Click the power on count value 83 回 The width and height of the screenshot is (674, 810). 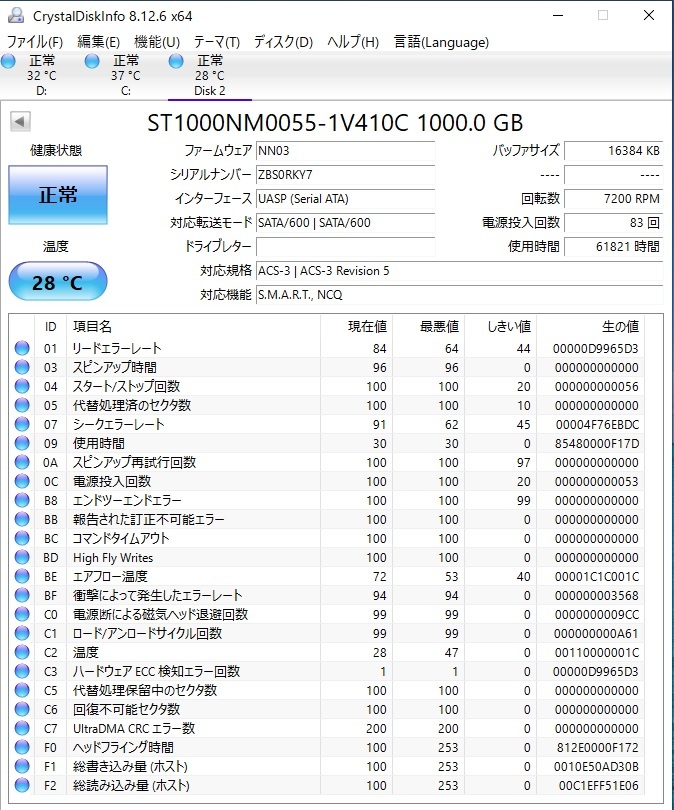pos(614,223)
